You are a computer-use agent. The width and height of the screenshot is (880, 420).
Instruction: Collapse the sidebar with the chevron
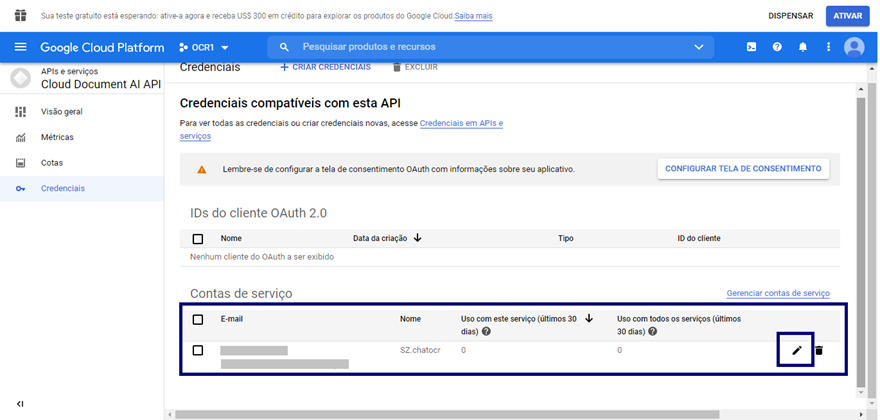point(20,404)
